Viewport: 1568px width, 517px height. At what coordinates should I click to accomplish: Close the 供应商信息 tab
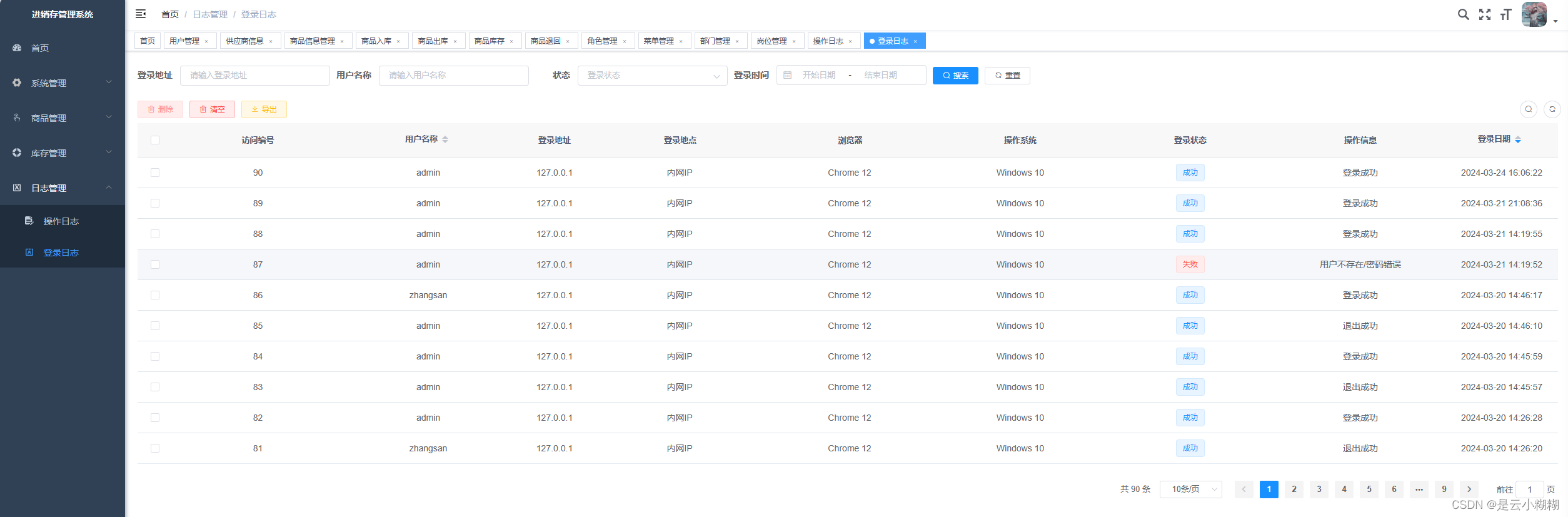pos(271,41)
